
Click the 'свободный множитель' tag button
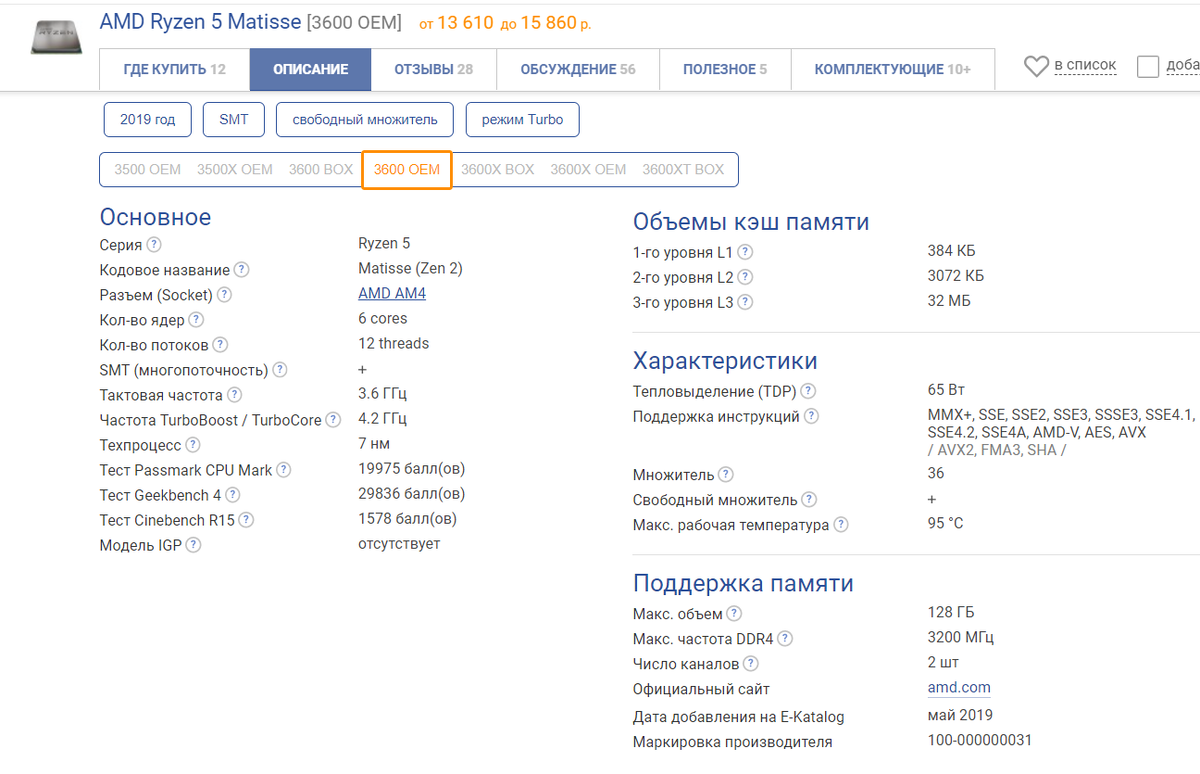pyautogui.click(x=365, y=120)
